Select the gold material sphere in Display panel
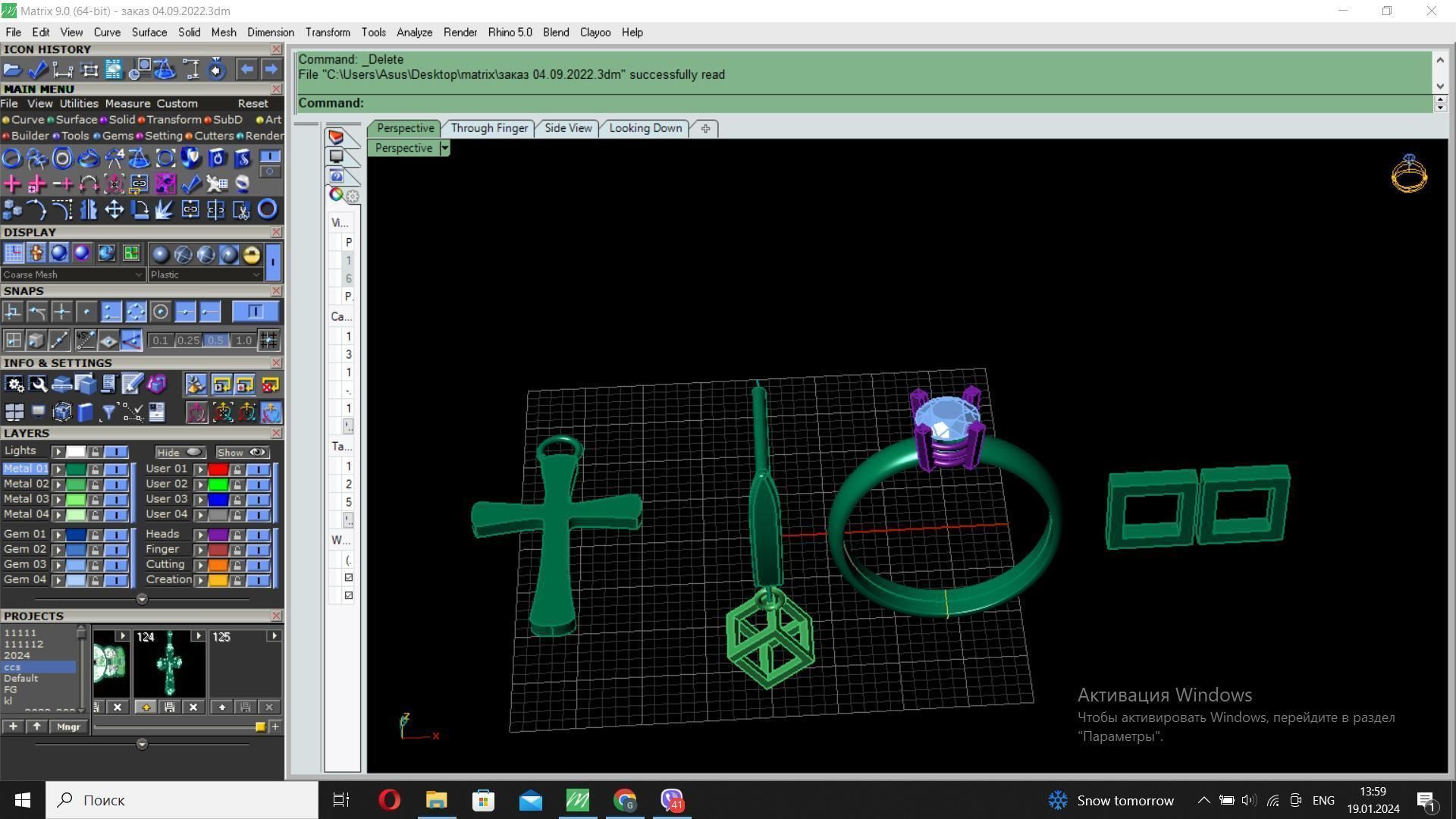Image resolution: width=1456 pixels, height=819 pixels. [252, 254]
